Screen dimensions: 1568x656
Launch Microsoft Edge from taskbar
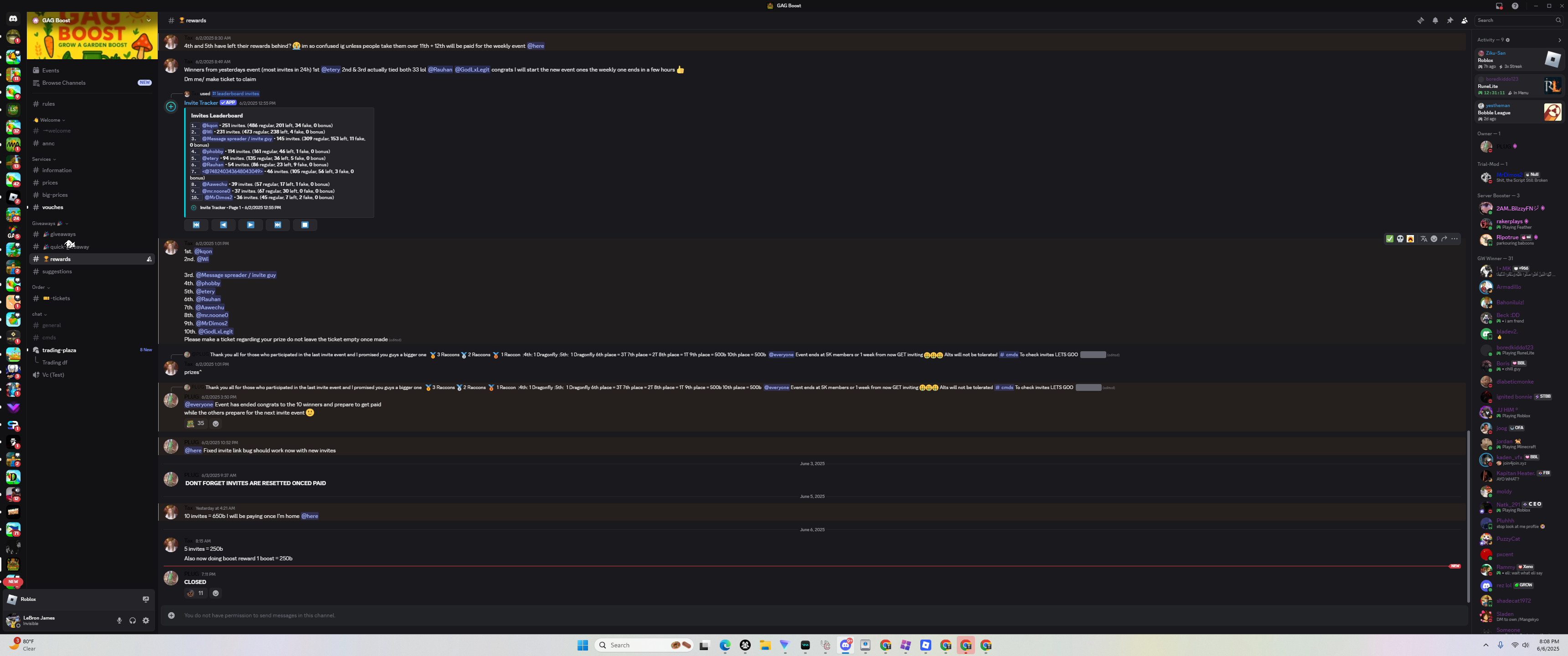(725, 645)
